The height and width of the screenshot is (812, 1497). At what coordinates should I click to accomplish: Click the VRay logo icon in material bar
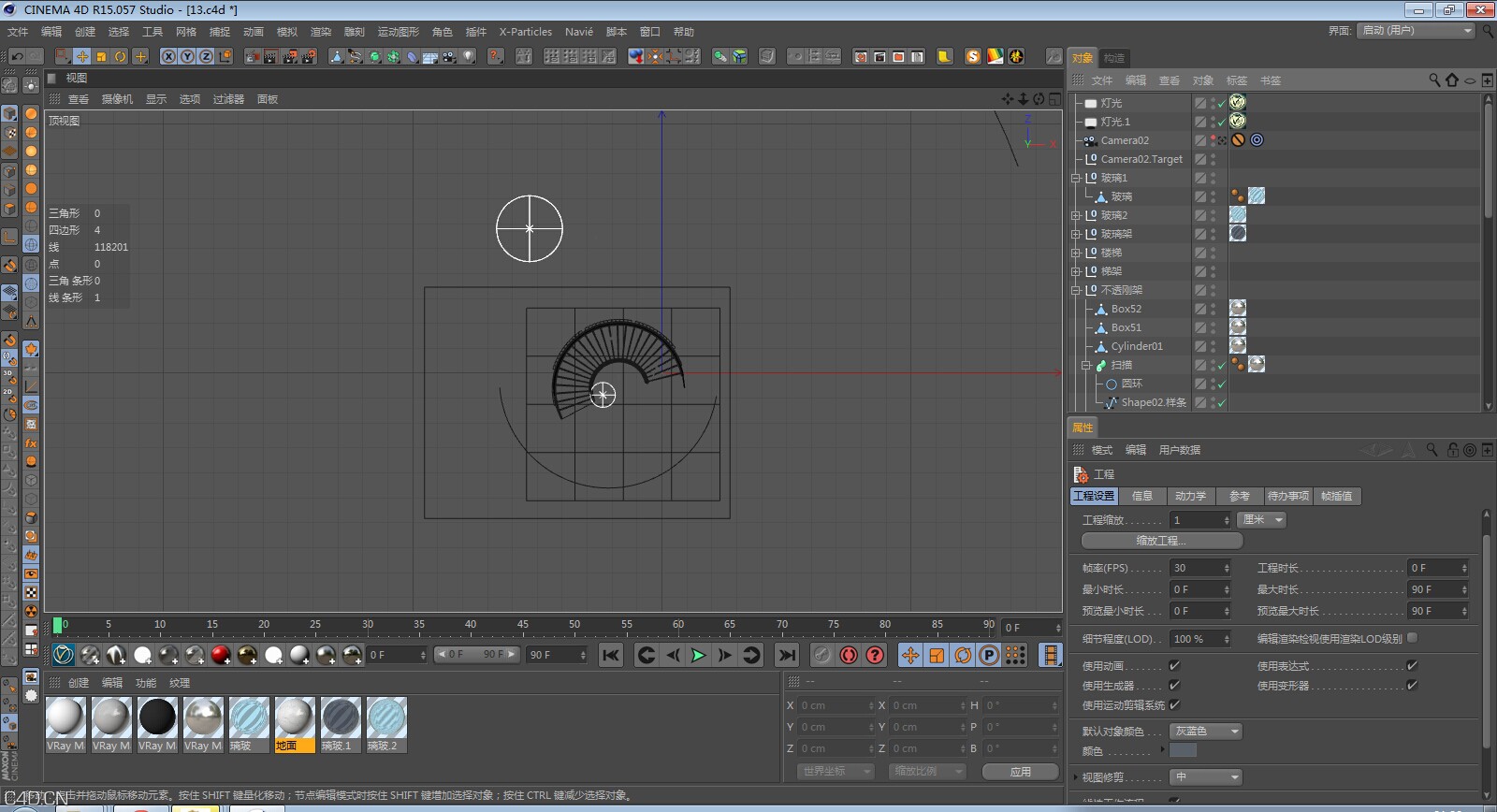click(63, 655)
